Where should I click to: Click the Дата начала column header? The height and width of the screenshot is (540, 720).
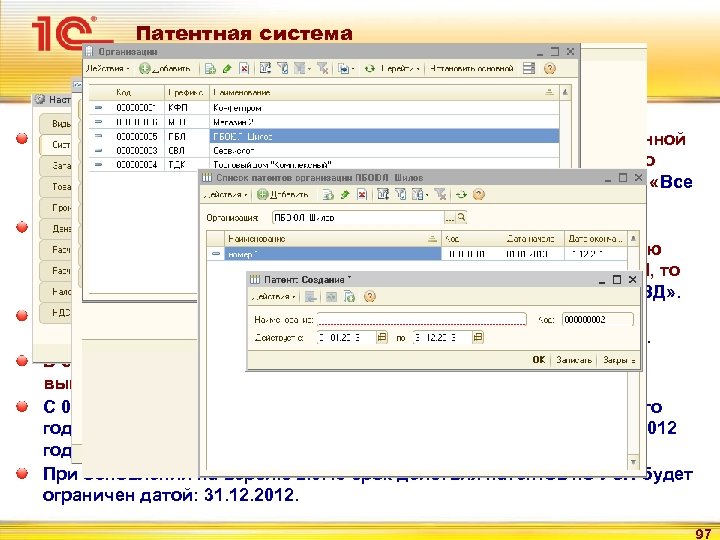click(x=533, y=239)
